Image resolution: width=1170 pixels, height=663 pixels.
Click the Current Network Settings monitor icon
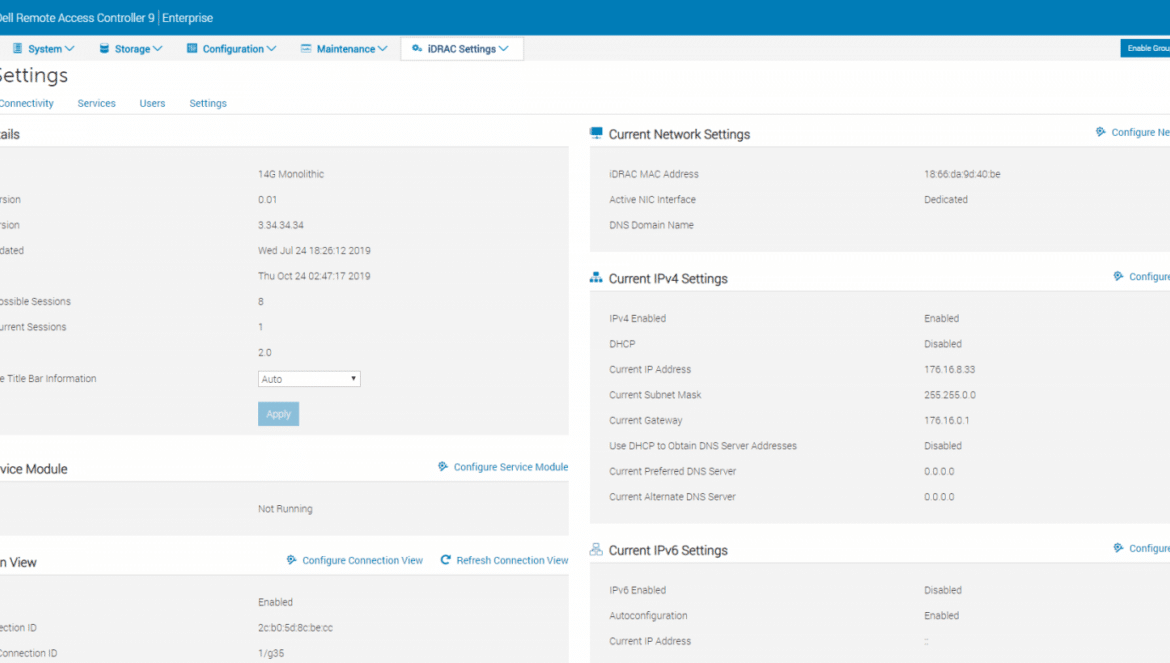[596, 133]
